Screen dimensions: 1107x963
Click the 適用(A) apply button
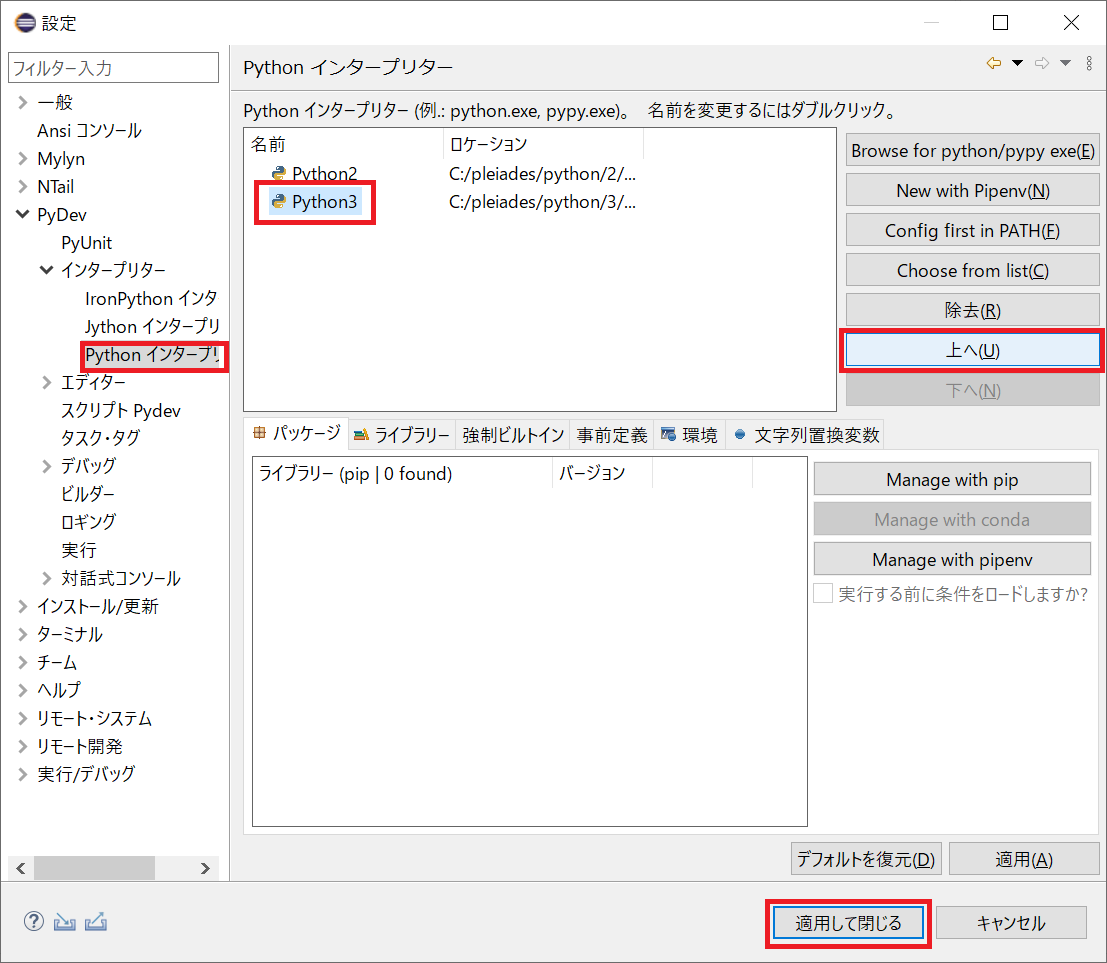[1024, 859]
